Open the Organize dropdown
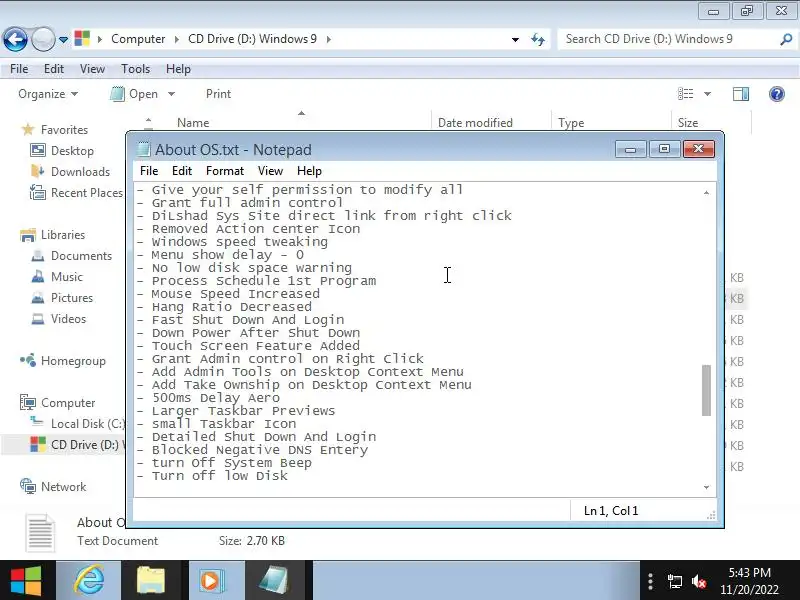This screenshot has width=800, height=600. click(48, 94)
